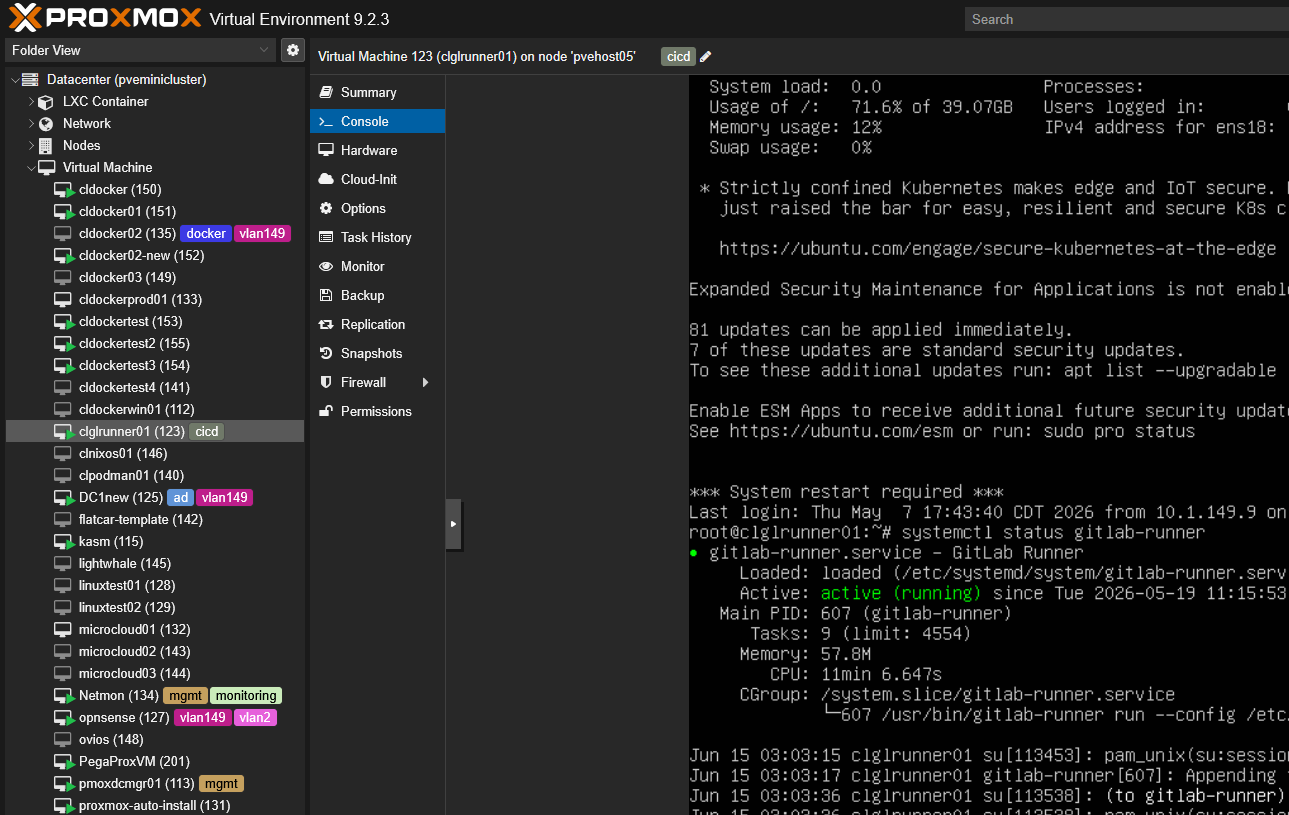This screenshot has height=815, width=1289.
Task: Click the monitoring tag on Netmon
Action: point(246,695)
